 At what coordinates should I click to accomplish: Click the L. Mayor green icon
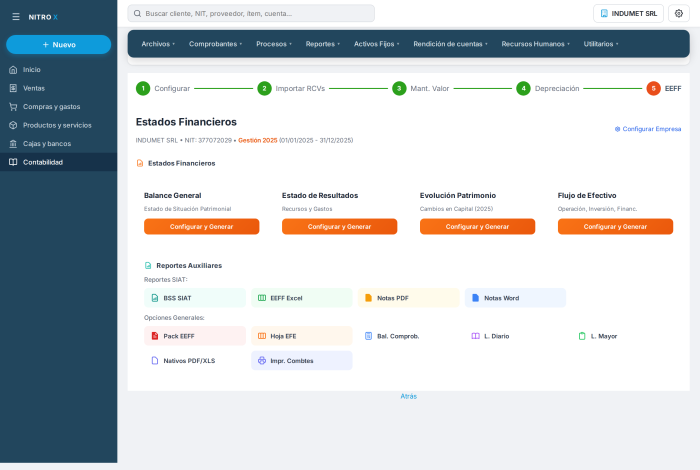coord(582,336)
